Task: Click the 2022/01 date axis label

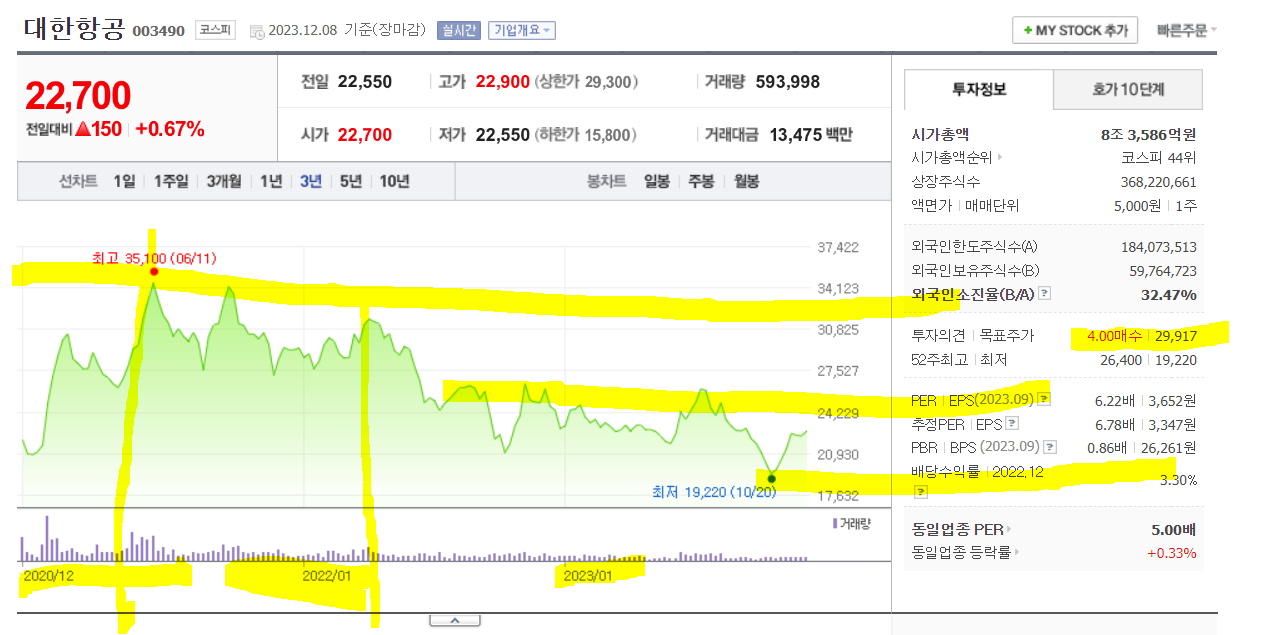Action: [327, 575]
